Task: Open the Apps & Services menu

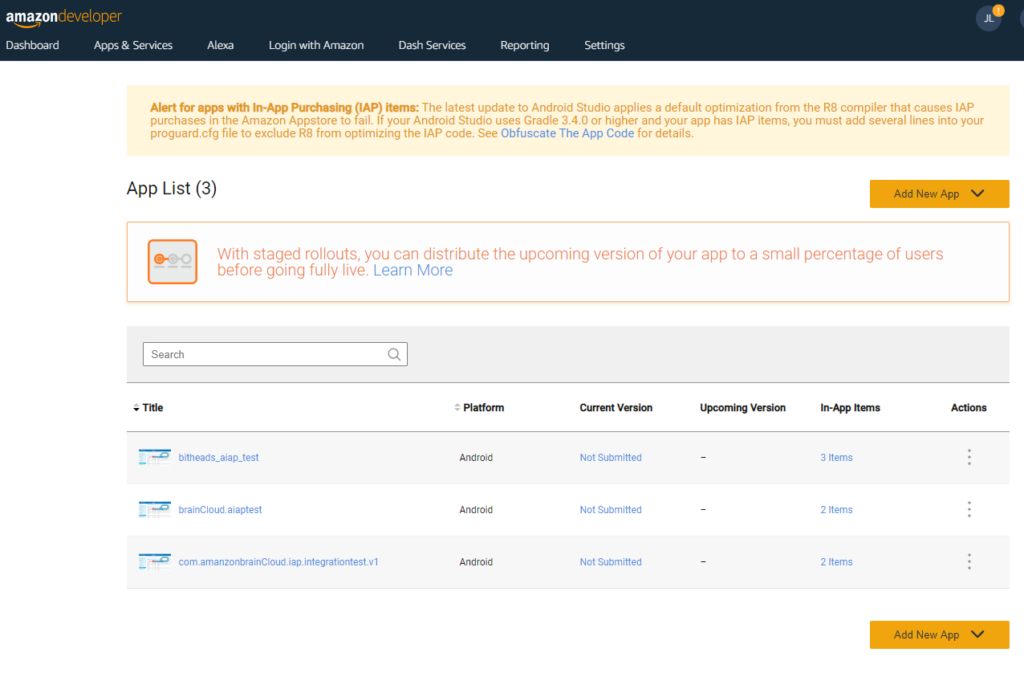Action: point(133,45)
